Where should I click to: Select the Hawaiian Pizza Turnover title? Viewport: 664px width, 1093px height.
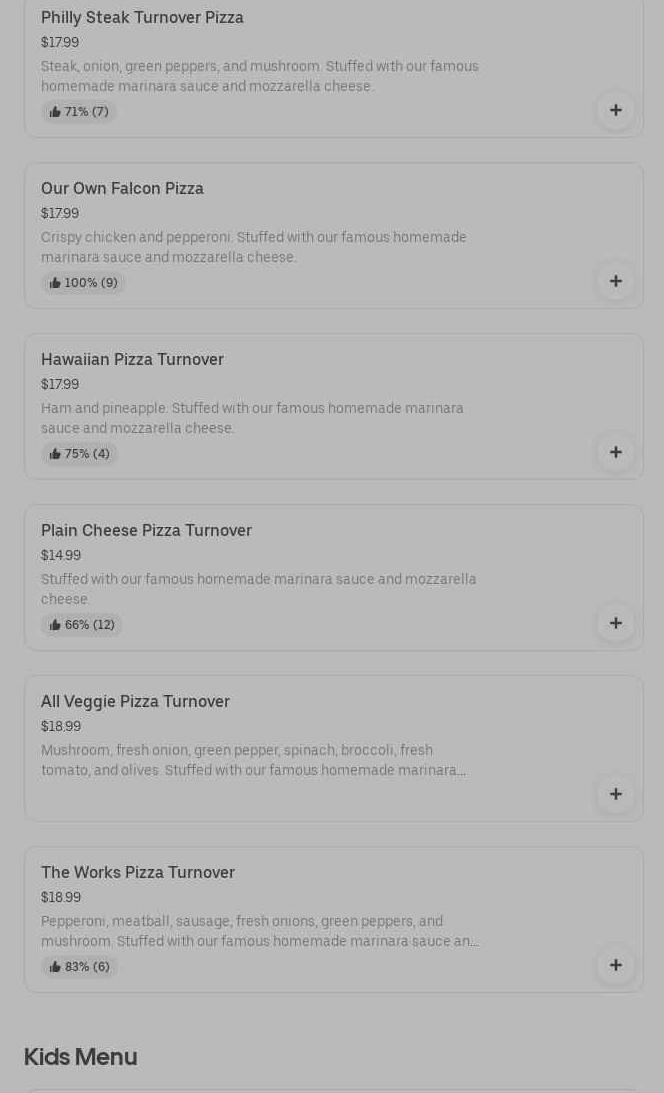tap(132, 359)
